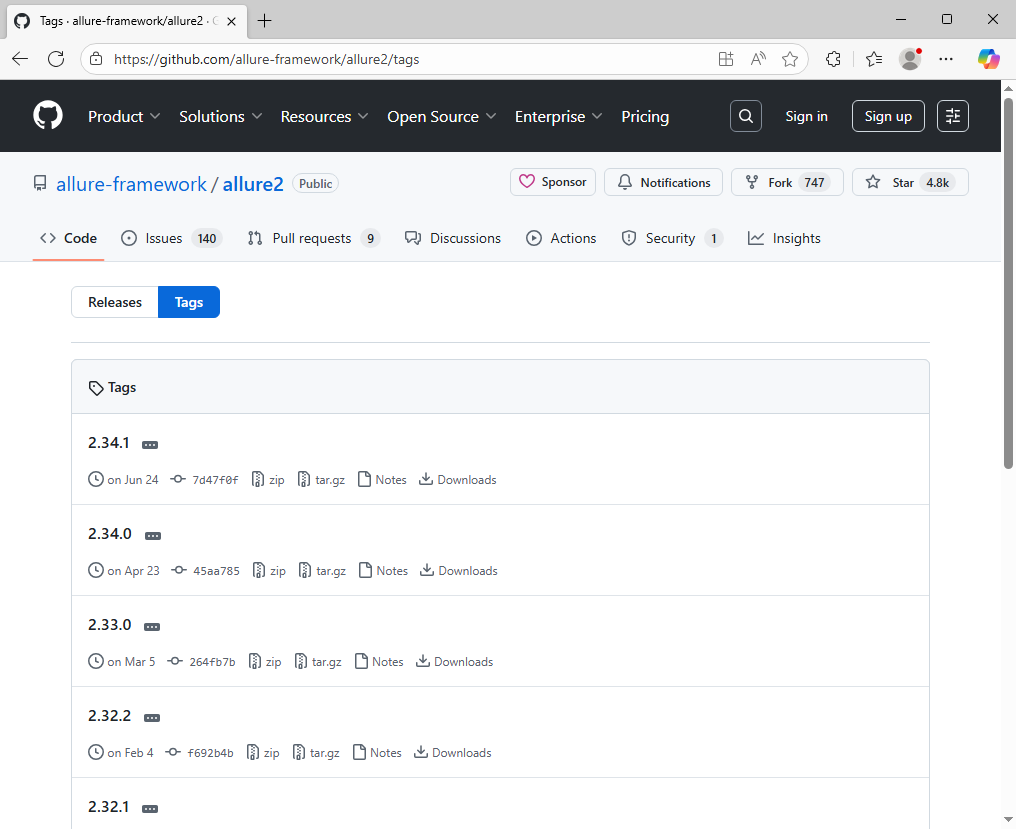Open the Resources dropdown menu
The image size is (1016, 829).
coord(324,117)
